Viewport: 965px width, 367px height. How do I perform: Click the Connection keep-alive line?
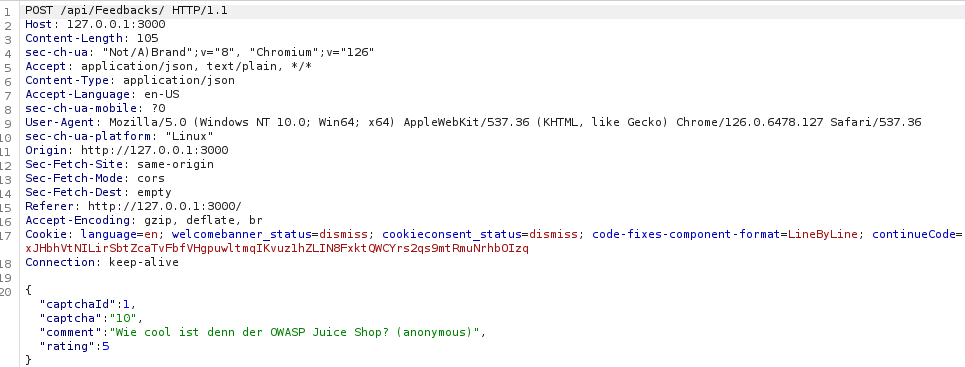pos(102,263)
